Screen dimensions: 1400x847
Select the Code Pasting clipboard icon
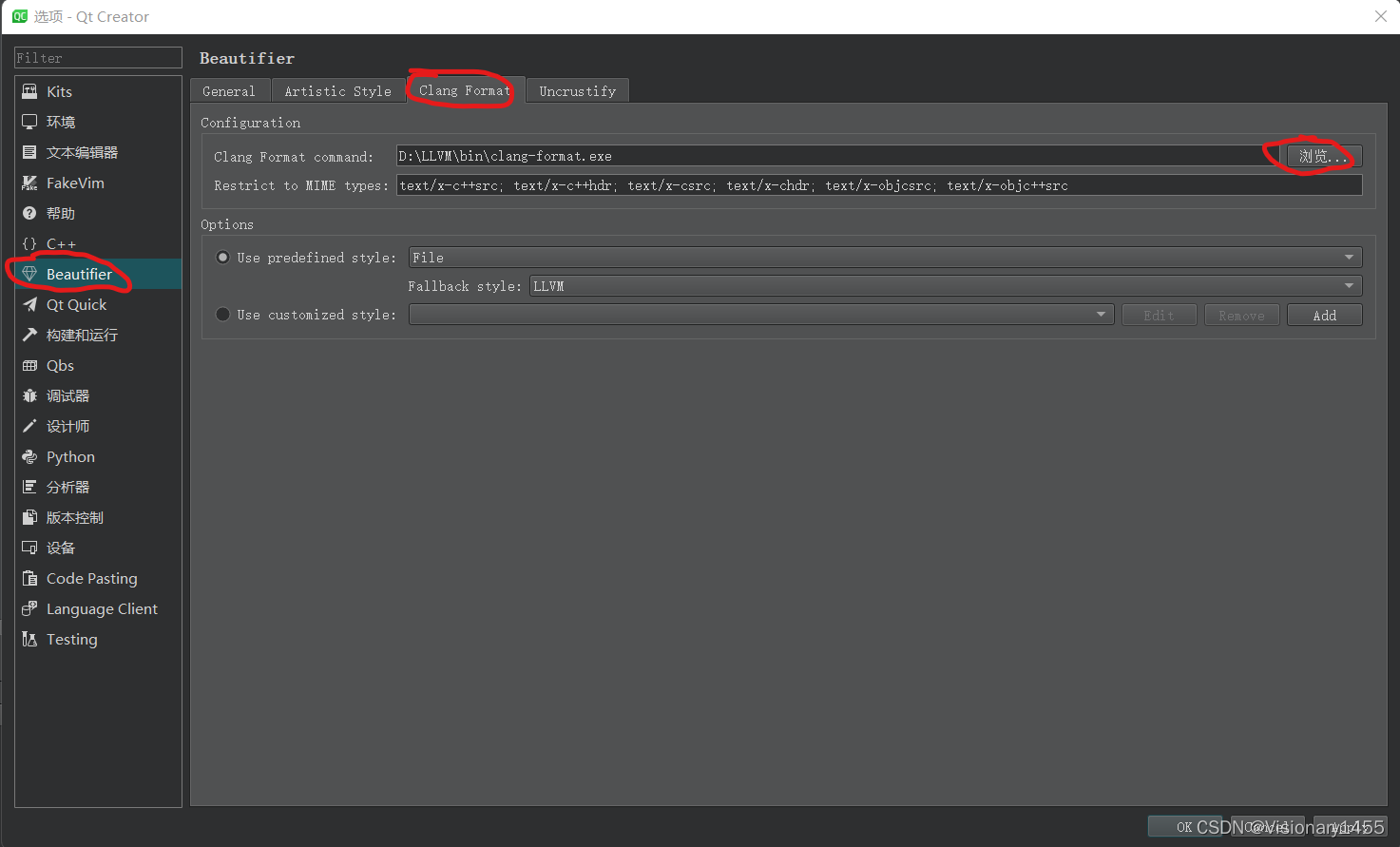29,578
